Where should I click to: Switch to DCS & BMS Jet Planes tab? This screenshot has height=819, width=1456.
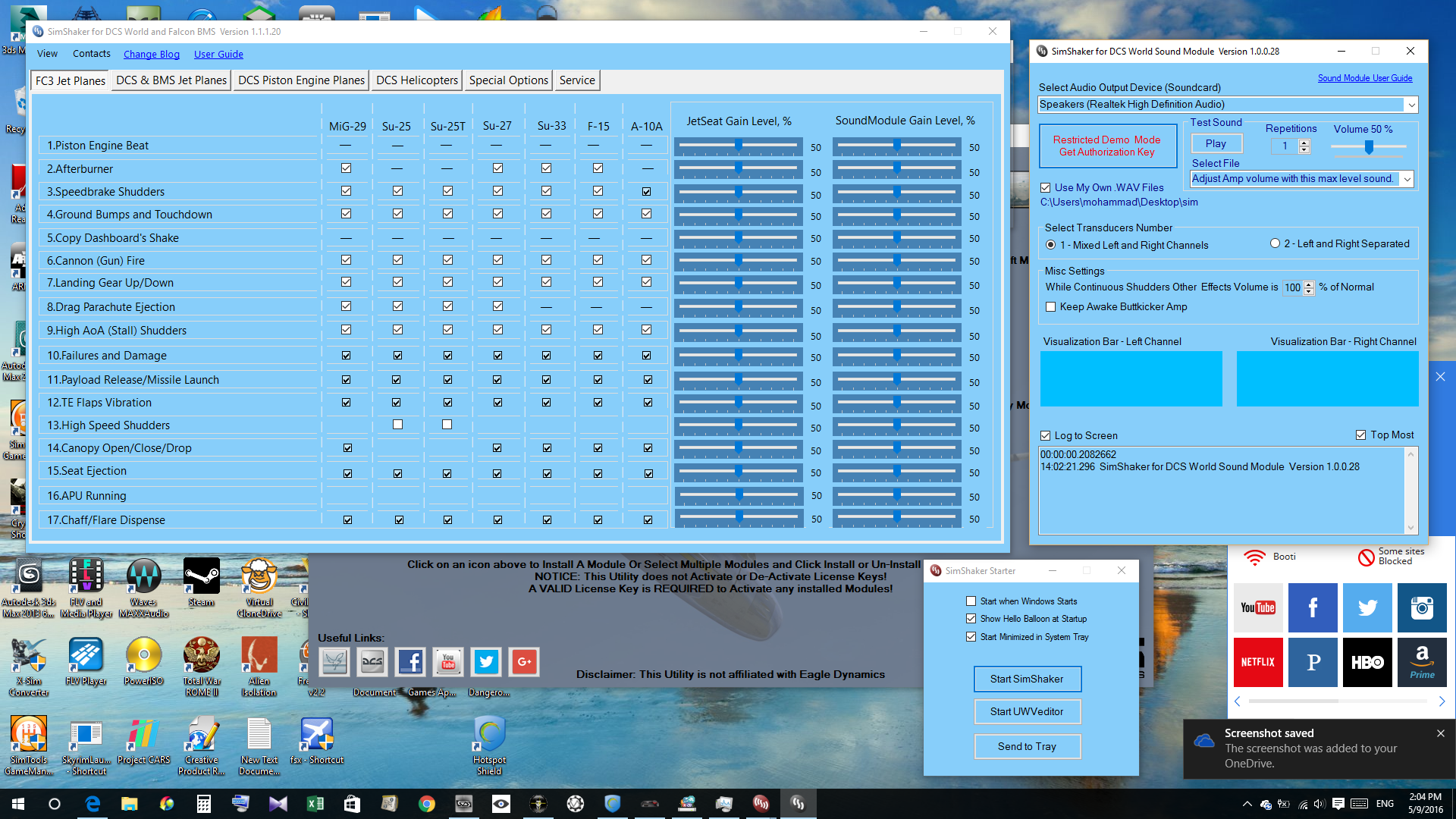pos(171,80)
